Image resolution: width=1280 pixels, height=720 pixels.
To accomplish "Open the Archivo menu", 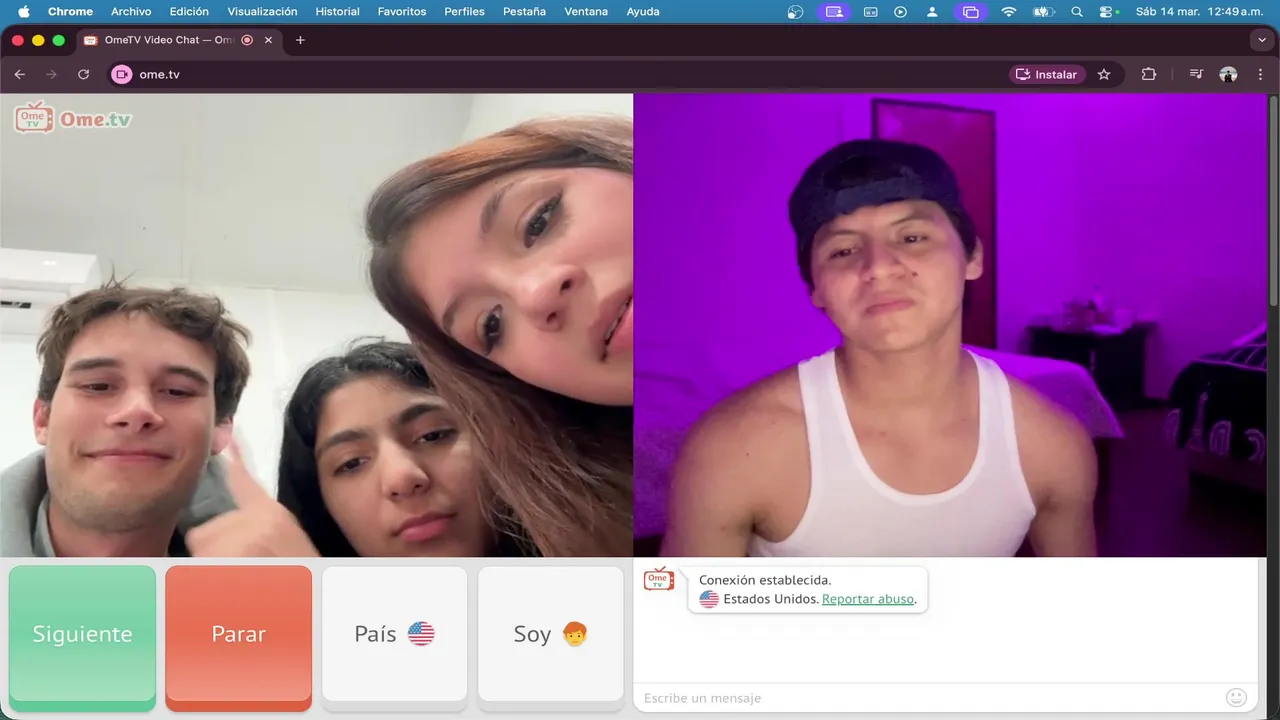I will coord(131,12).
